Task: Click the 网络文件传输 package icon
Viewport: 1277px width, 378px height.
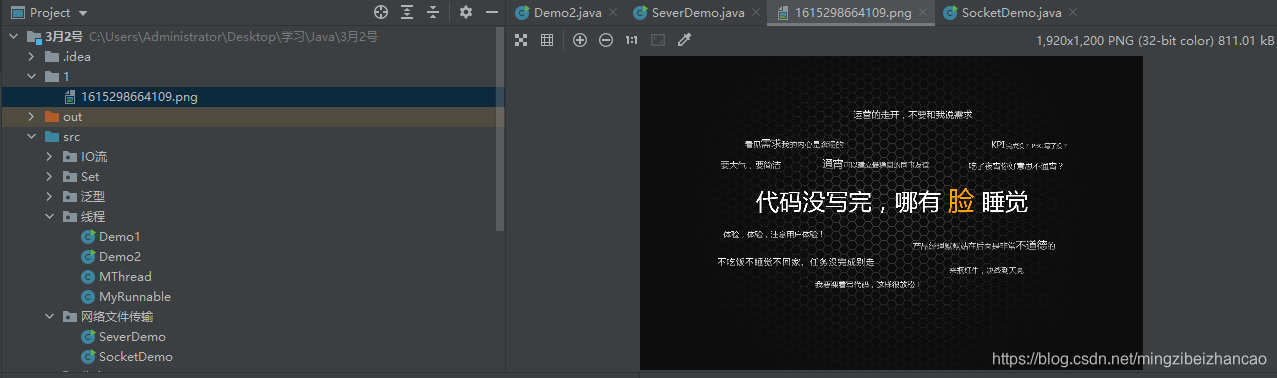Action: 69,316
